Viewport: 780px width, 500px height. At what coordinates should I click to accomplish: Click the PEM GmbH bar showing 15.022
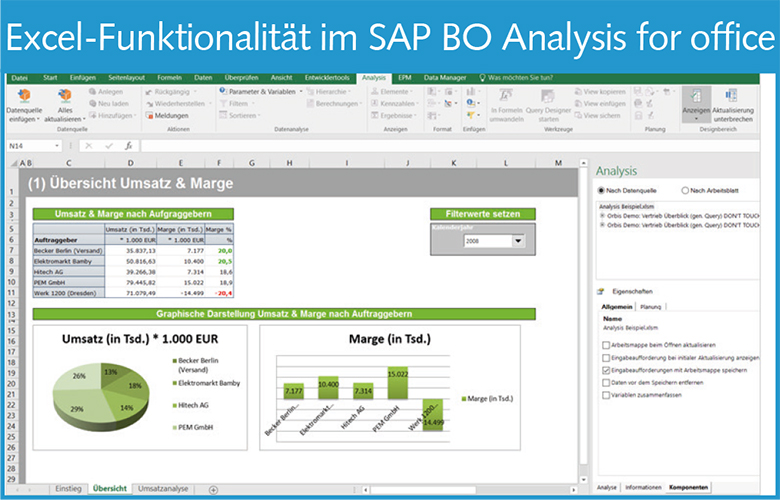(397, 383)
